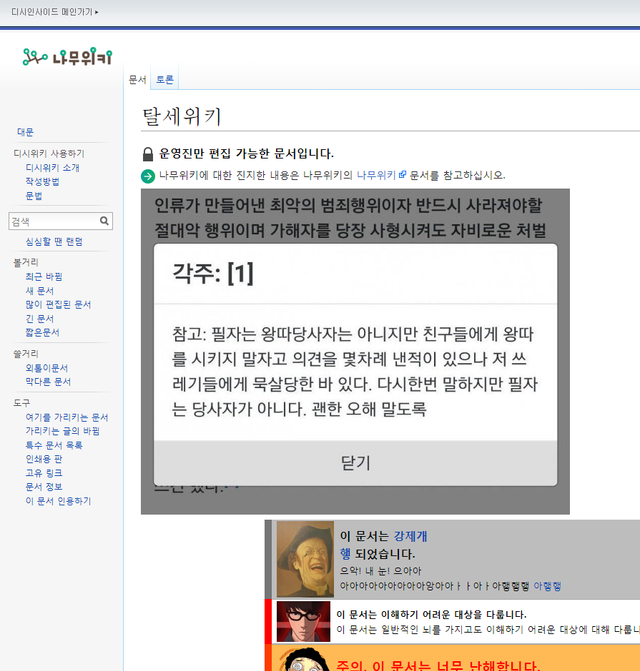Click the lock icon beside 운영진만 편집
The width and height of the screenshot is (640, 671).
[148, 154]
